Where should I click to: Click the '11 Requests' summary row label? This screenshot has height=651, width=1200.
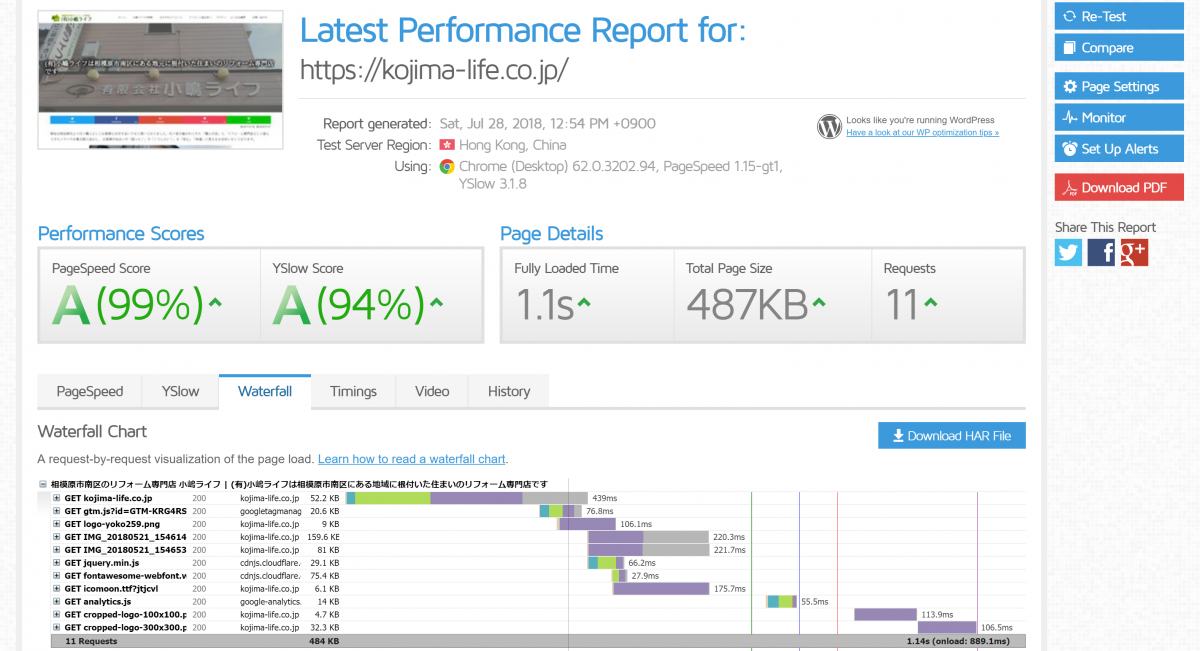[x=91, y=640]
